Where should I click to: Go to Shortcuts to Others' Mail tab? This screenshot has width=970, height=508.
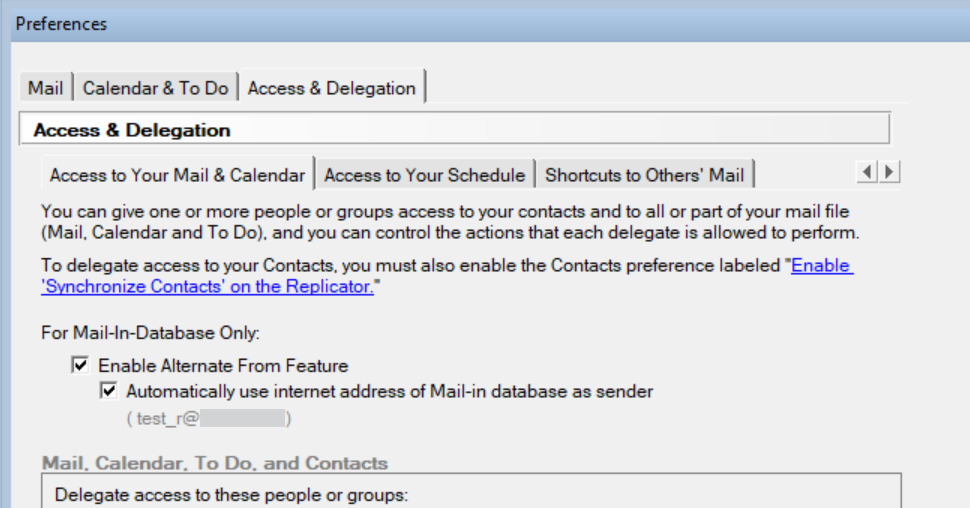tap(644, 175)
